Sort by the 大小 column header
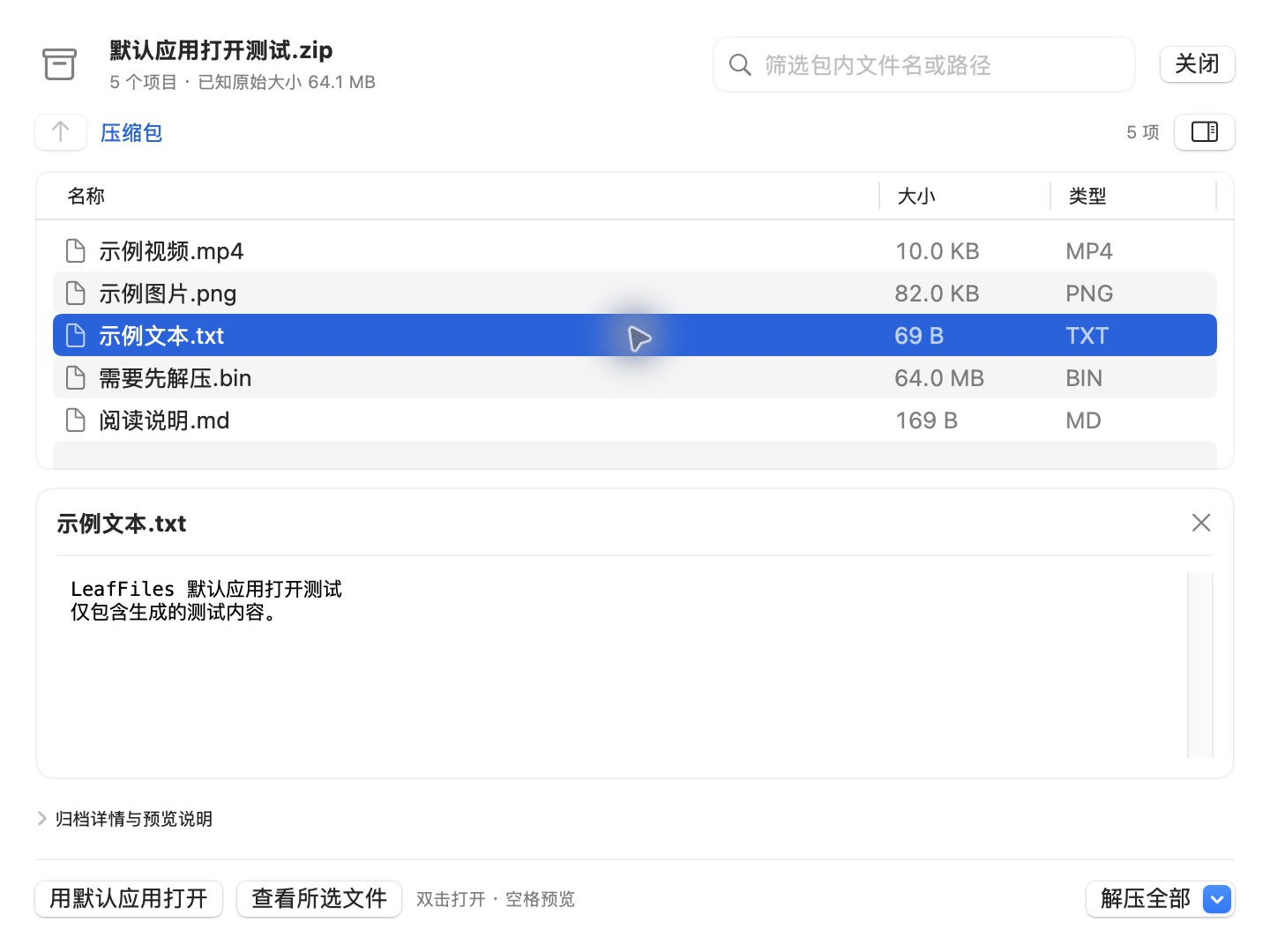 pyautogui.click(x=916, y=196)
